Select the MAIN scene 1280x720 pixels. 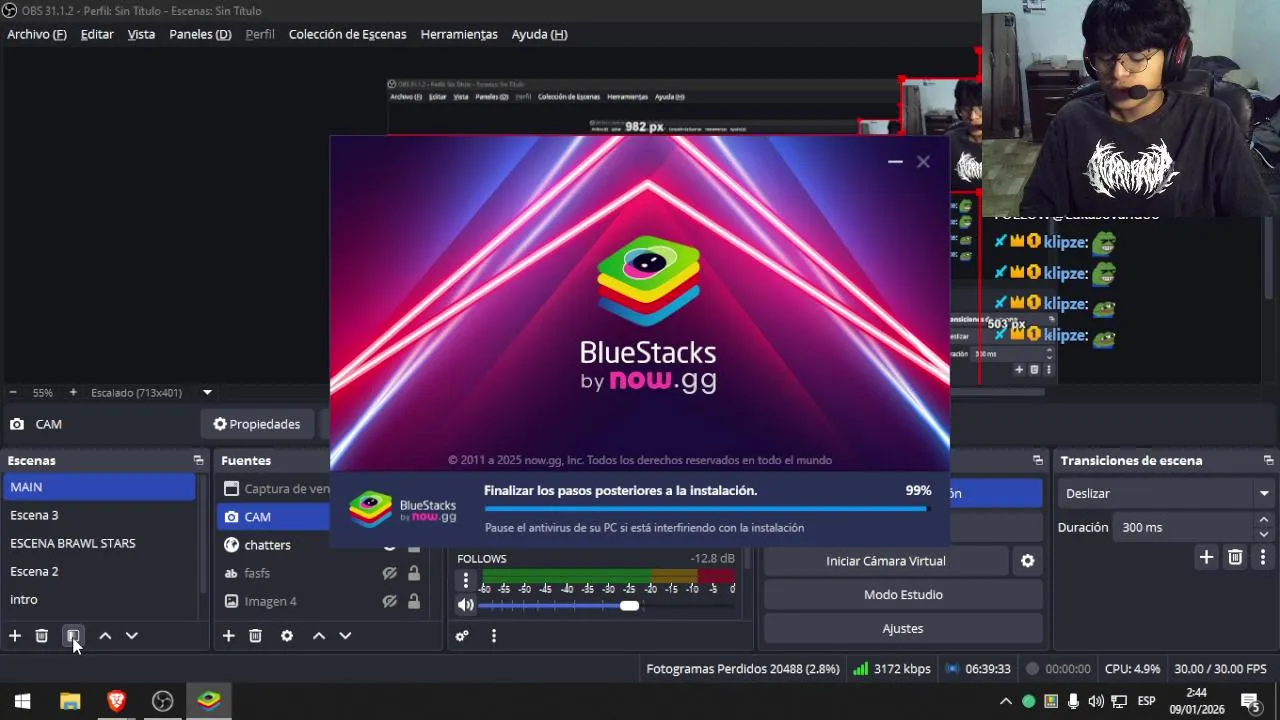(99, 487)
